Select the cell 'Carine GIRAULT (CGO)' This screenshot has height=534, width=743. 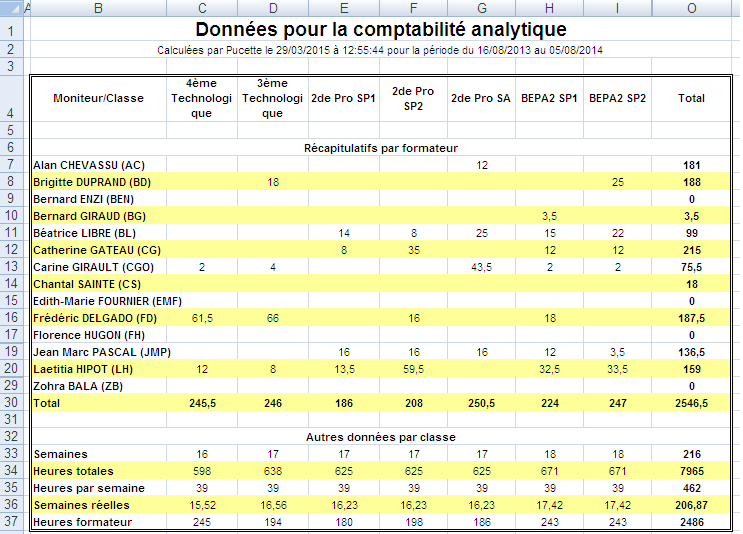[99, 267]
